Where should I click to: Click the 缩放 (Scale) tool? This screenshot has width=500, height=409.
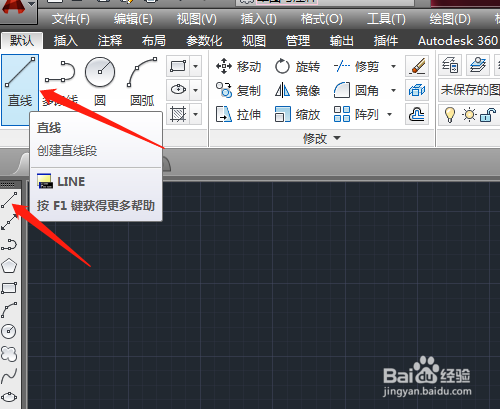(x=297, y=114)
